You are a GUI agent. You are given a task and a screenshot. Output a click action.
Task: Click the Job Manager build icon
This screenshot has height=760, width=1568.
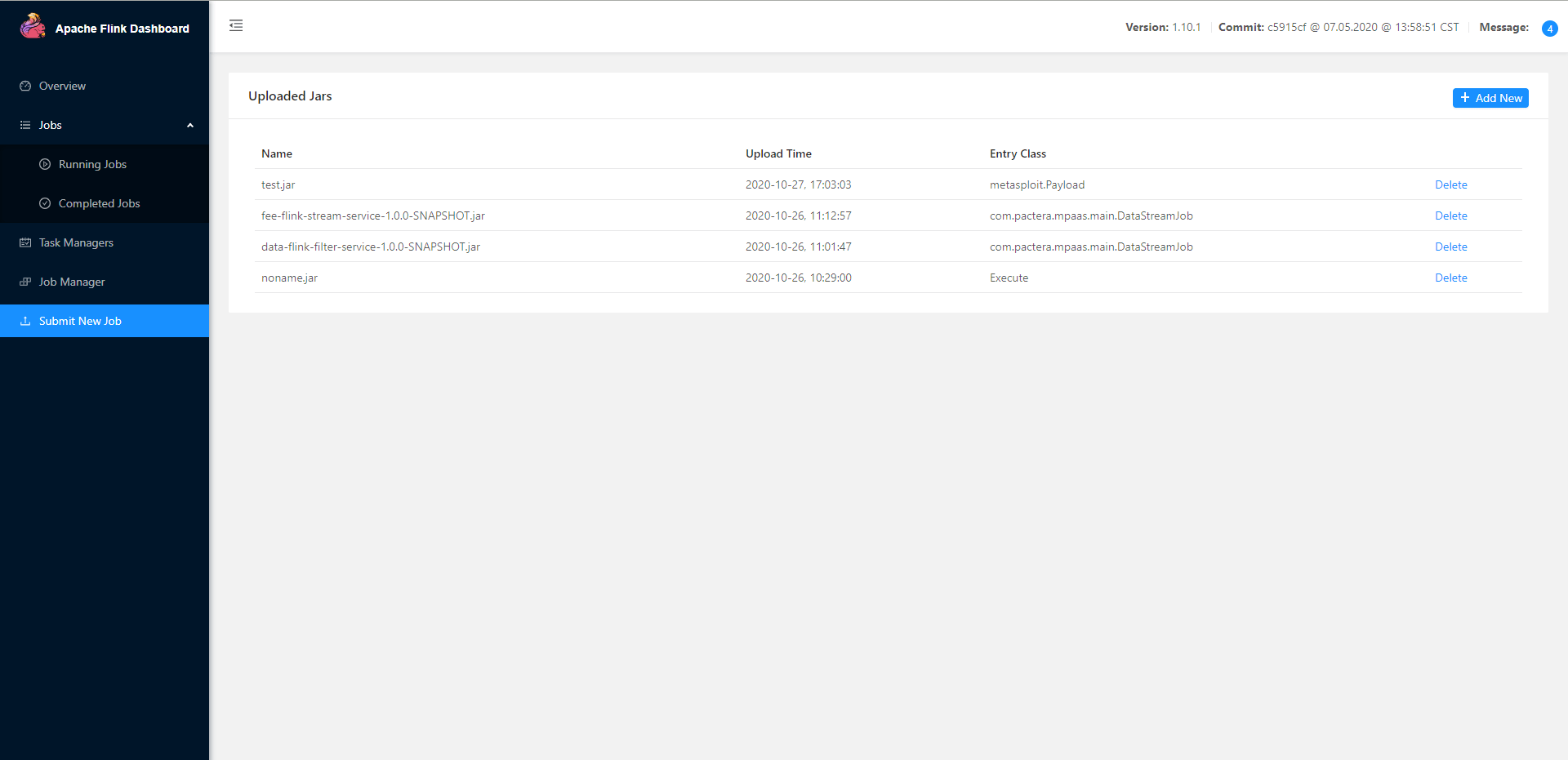click(25, 282)
